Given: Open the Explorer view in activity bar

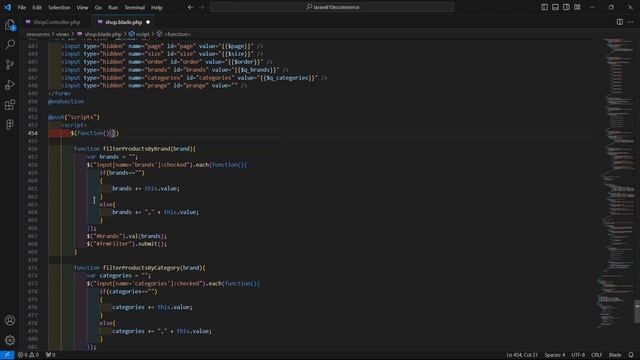Looking at the screenshot, I should tap(10, 25).
